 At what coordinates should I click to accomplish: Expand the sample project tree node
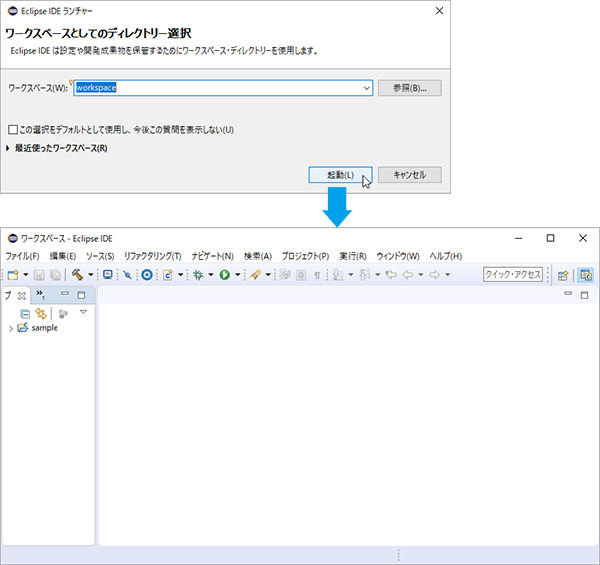point(11,328)
